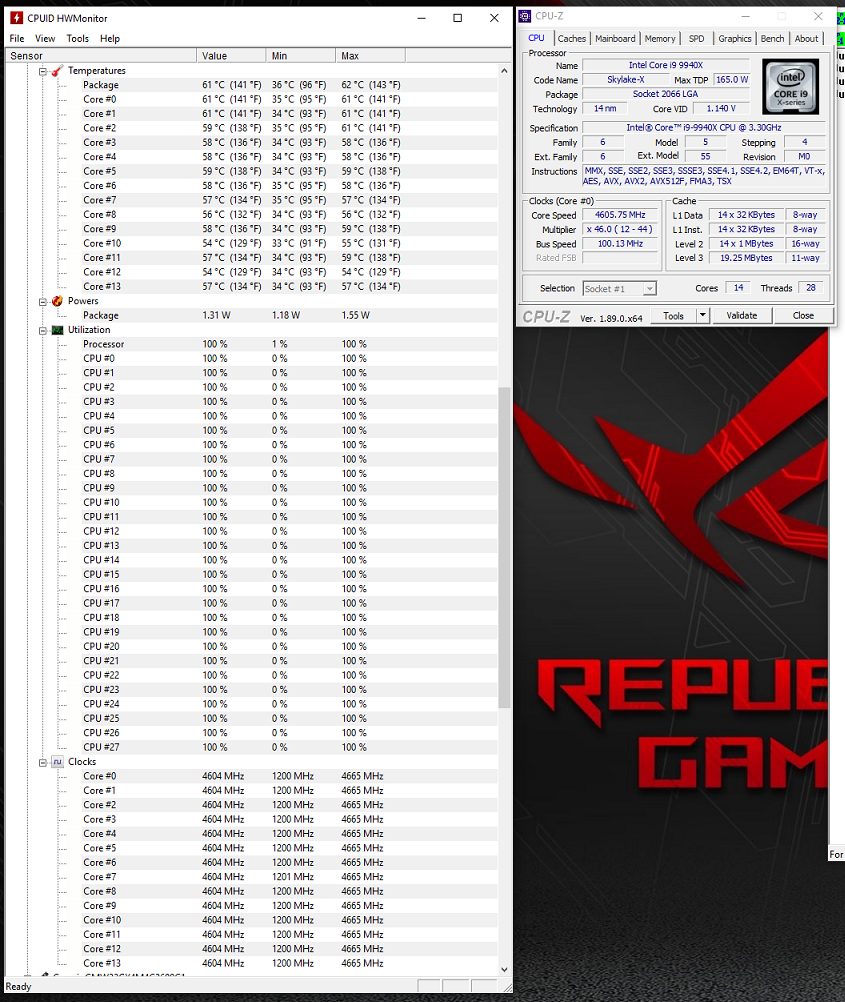The image size is (845, 1002).
Task: Click the Multiplier x 46.0 value field
Action: (x=620, y=229)
